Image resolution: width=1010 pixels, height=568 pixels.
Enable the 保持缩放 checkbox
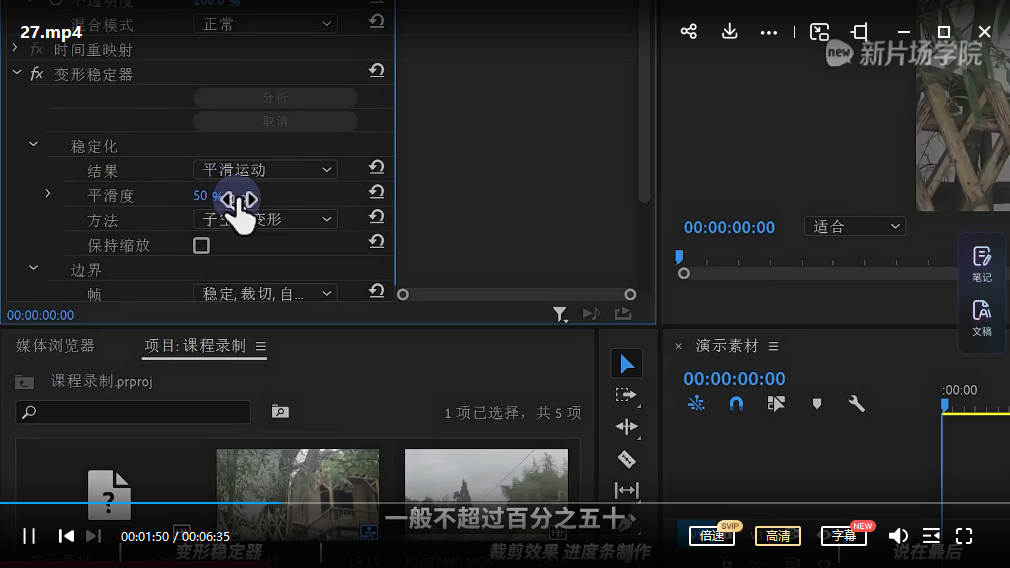tap(201, 245)
